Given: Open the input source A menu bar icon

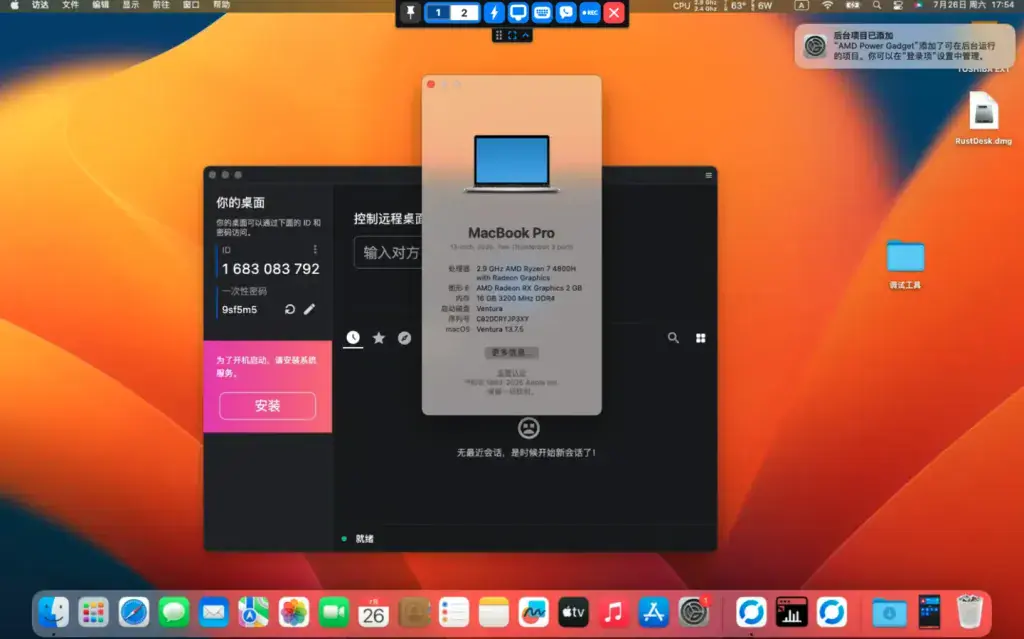Looking at the screenshot, I should (801, 5).
